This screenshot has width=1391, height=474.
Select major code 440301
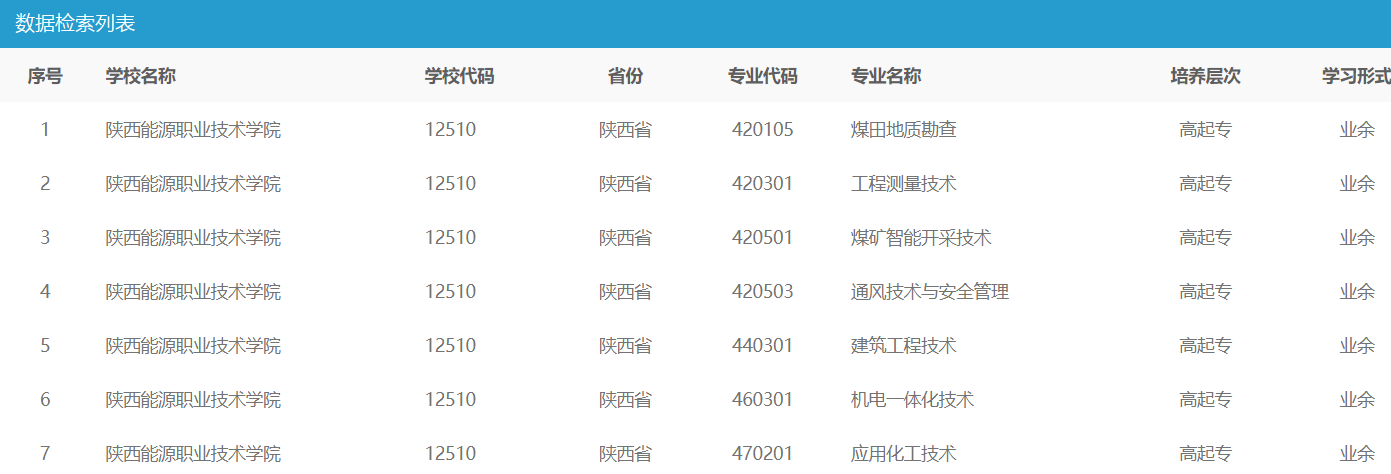click(x=763, y=346)
